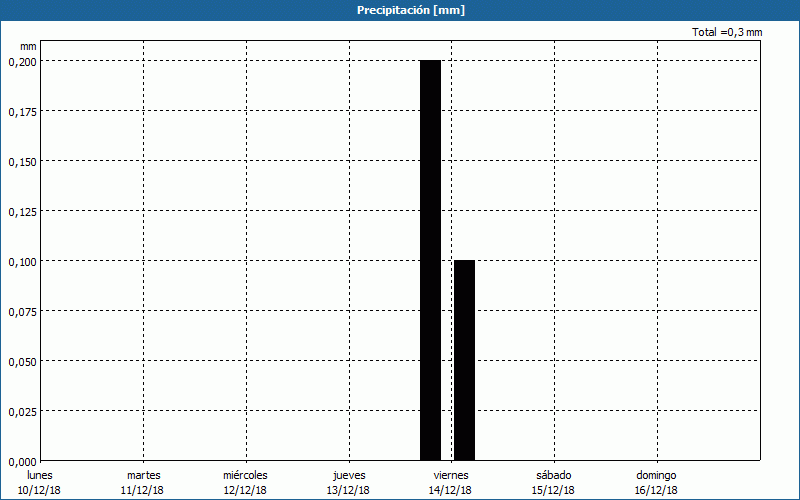Click the 11/12/18 date label

point(142,490)
